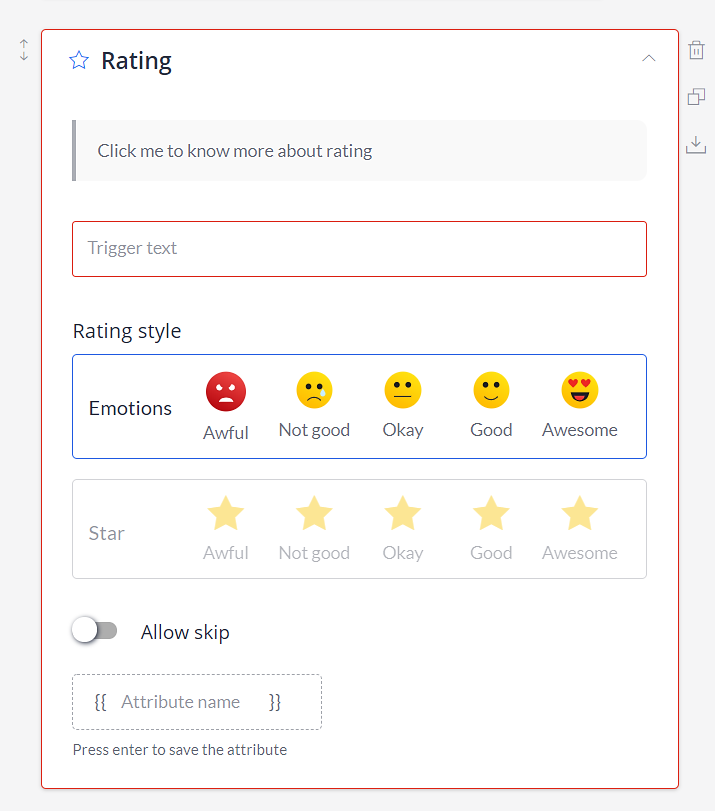
Task: Click the Attribute name input field
Action: (x=197, y=702)
